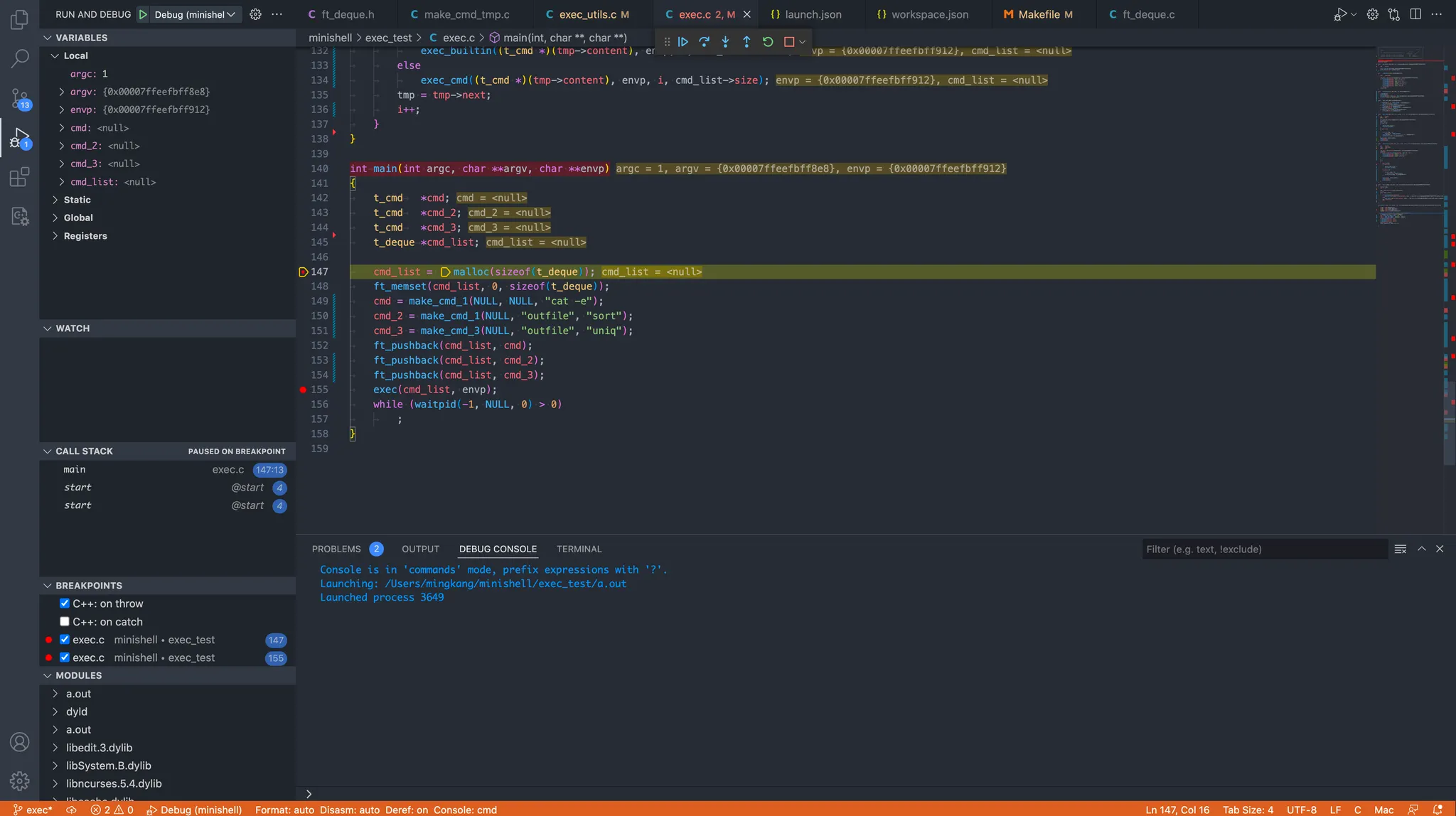
Task: Expand the Registers scope
Action: 55,236
